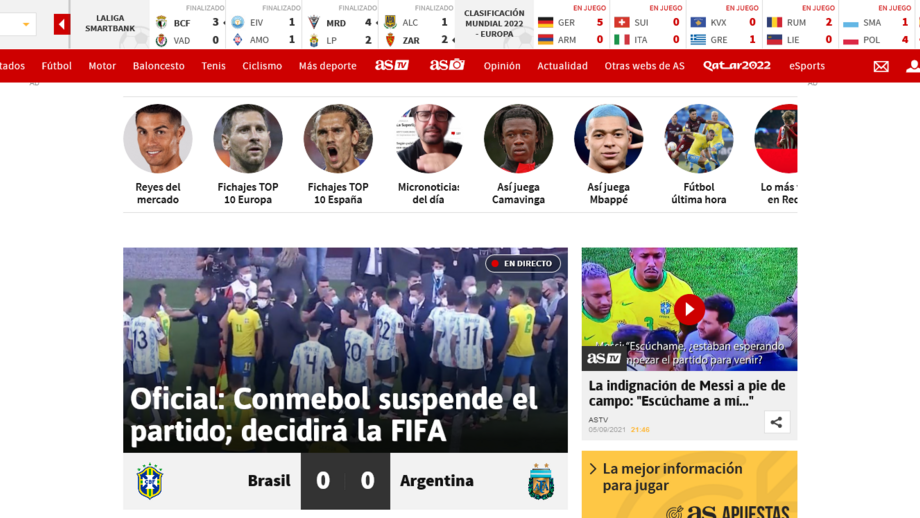Go to the Opinión section
920x518 pixels.
click(x=502, y=66)
